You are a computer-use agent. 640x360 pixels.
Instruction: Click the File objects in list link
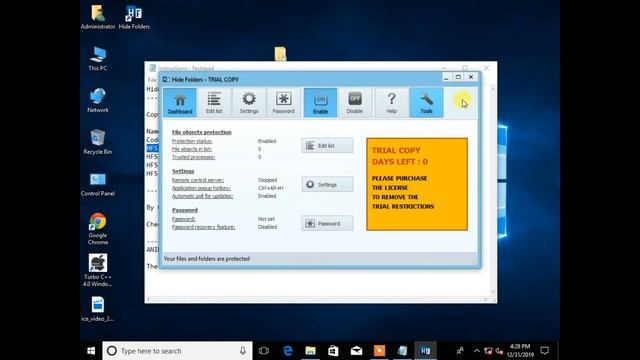pyautogui.click(x=191, y=149)
